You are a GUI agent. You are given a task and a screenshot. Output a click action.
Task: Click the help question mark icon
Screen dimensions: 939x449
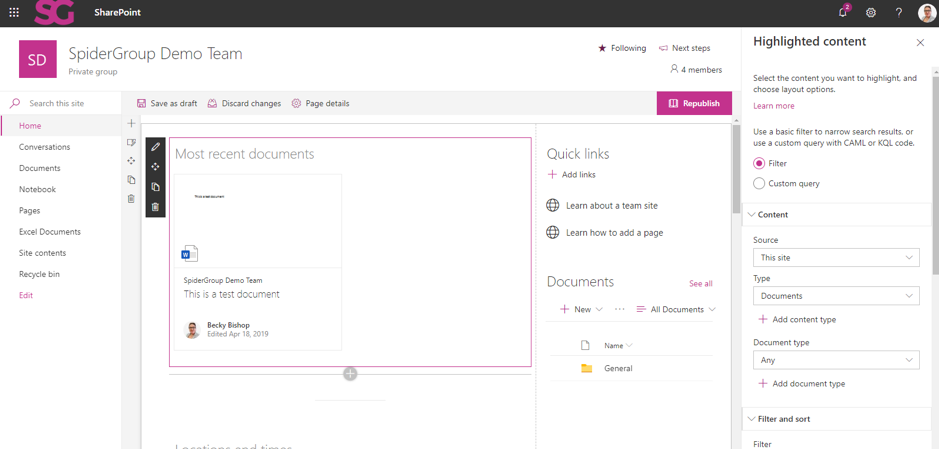tap(898, 13)
